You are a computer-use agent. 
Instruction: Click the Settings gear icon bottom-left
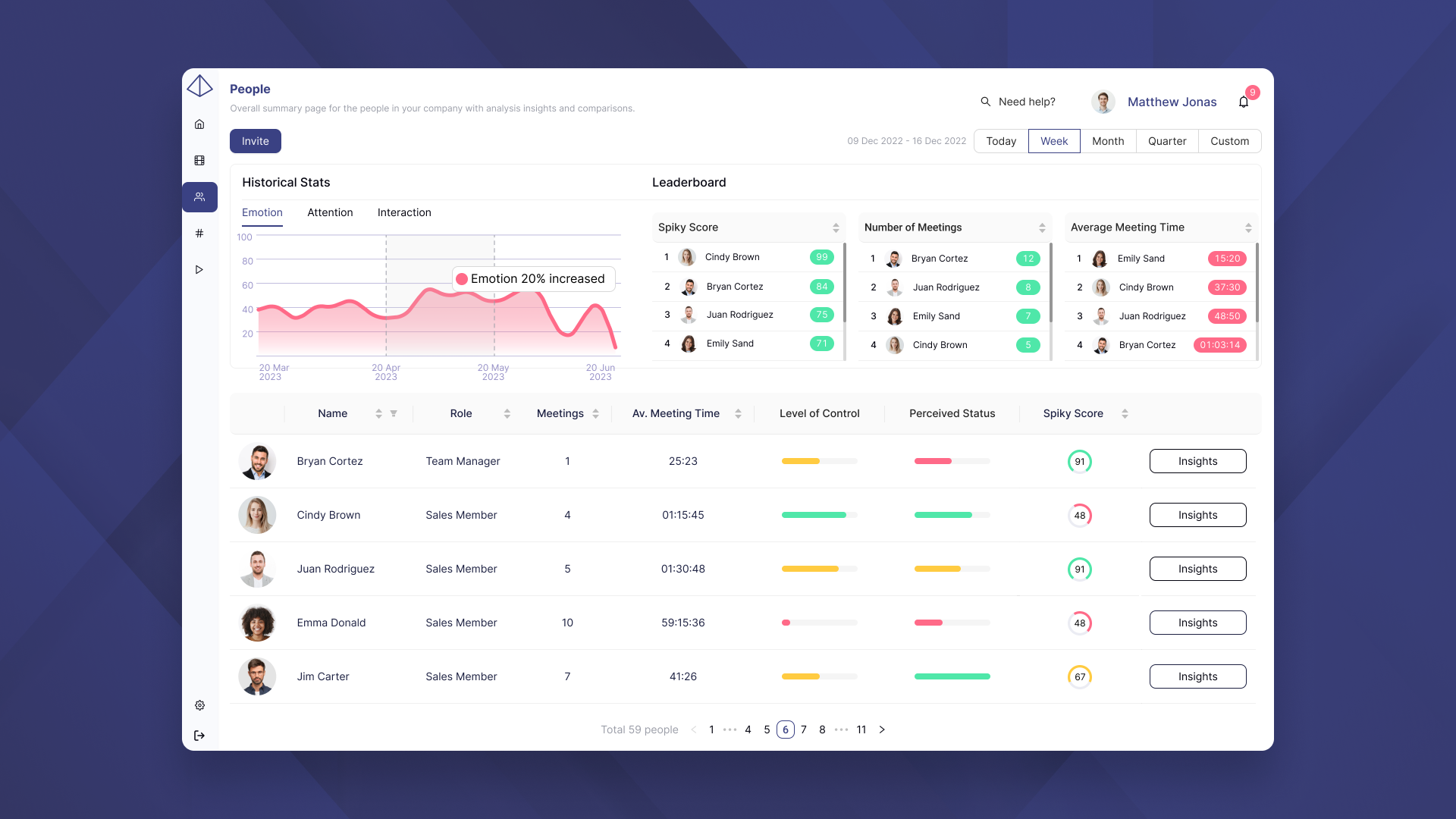tap(200, 705)
